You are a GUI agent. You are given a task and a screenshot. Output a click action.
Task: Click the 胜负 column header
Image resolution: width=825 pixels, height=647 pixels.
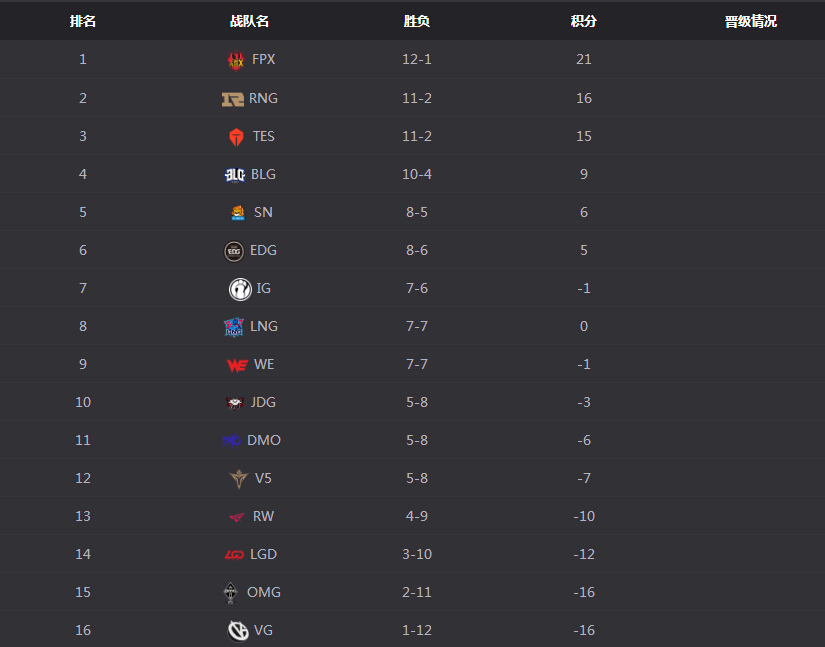(x=417, y=21)
